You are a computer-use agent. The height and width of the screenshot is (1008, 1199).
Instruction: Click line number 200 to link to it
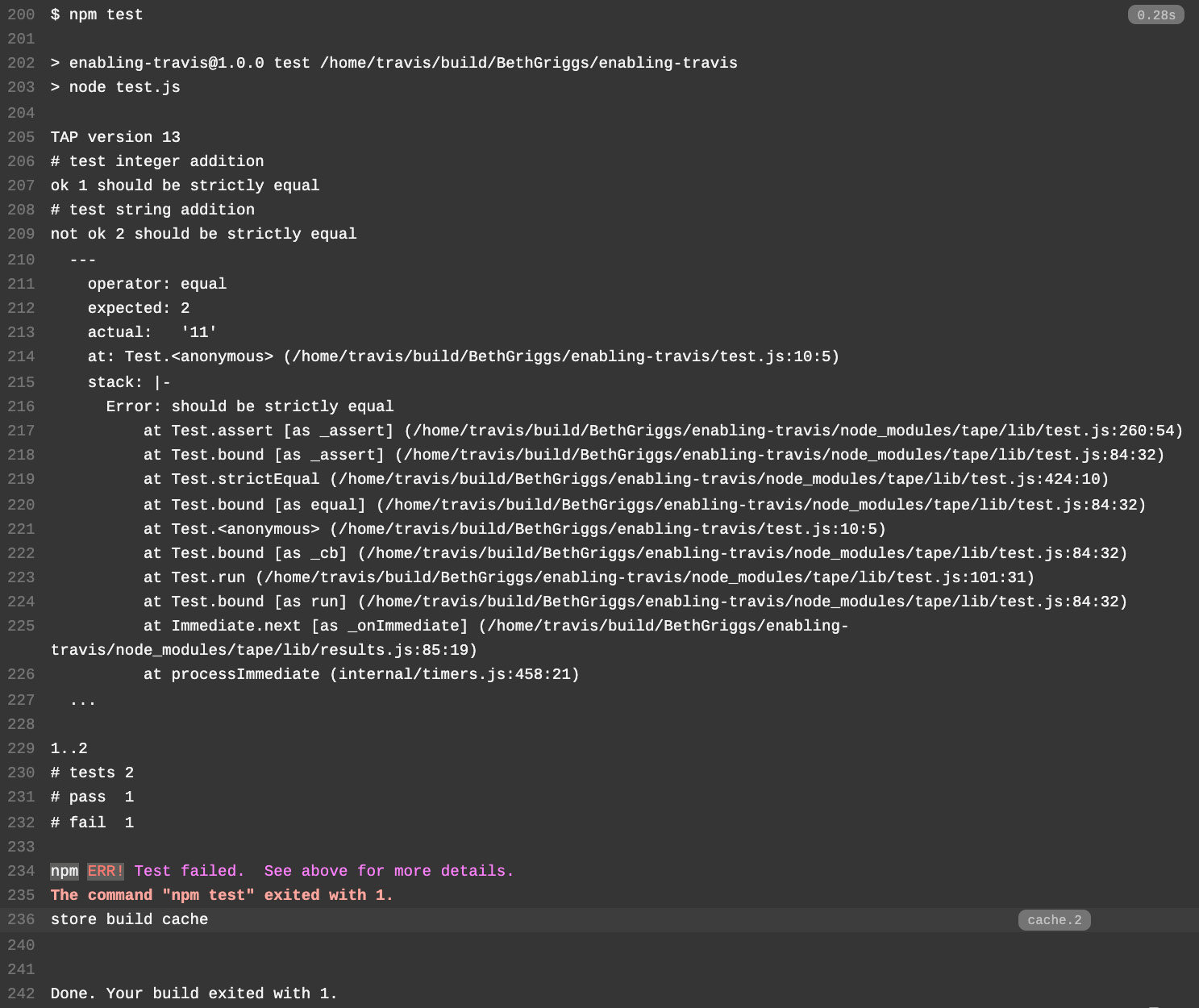pyautogui.click(x=20, y=14)
